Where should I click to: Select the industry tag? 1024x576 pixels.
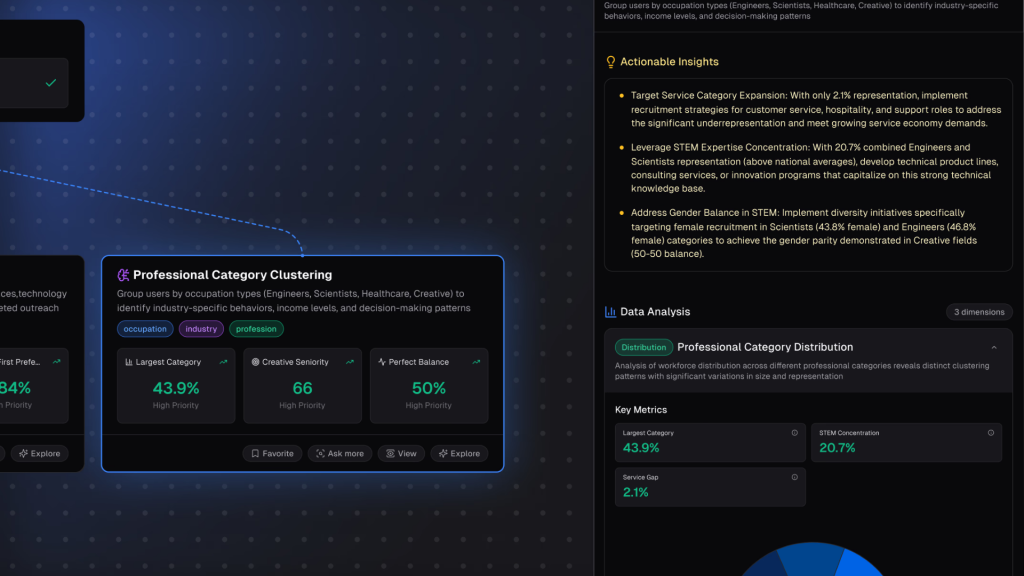[201, 329]
